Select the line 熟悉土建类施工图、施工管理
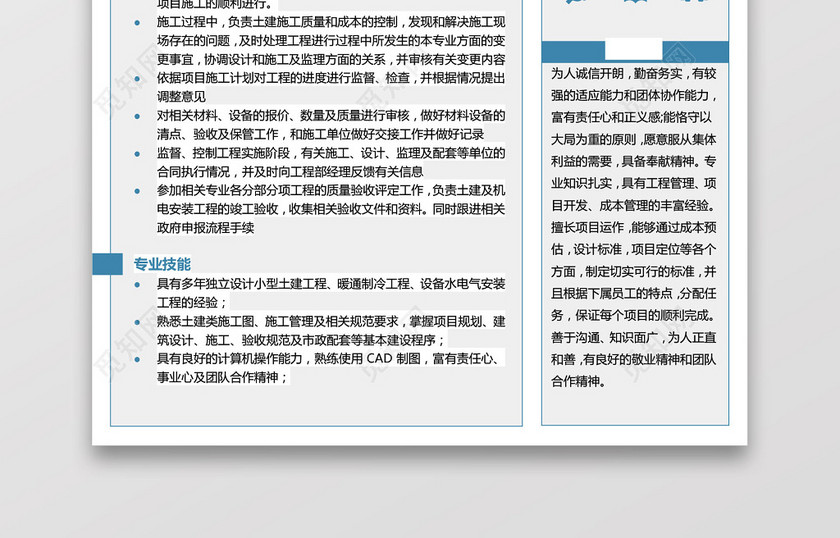840x538 pixels. (331, 322)
